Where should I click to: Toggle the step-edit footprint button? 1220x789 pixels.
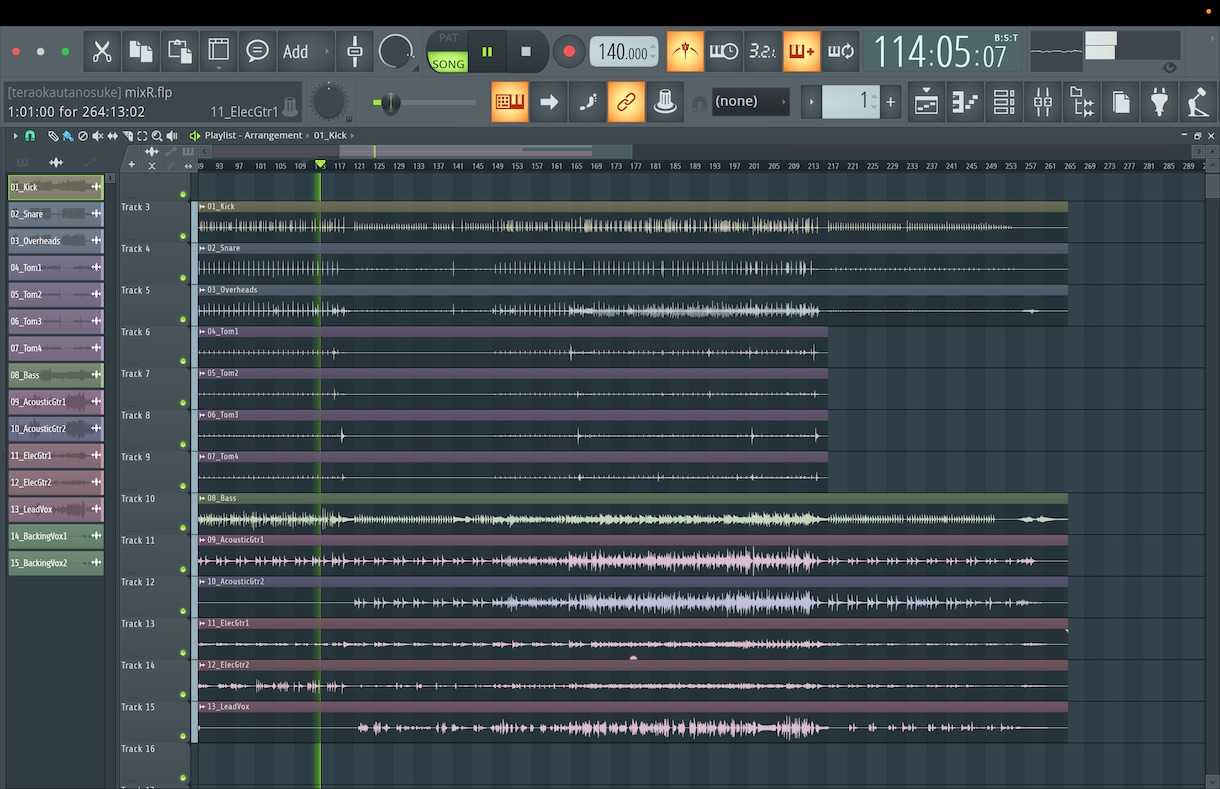coord(588,101)
